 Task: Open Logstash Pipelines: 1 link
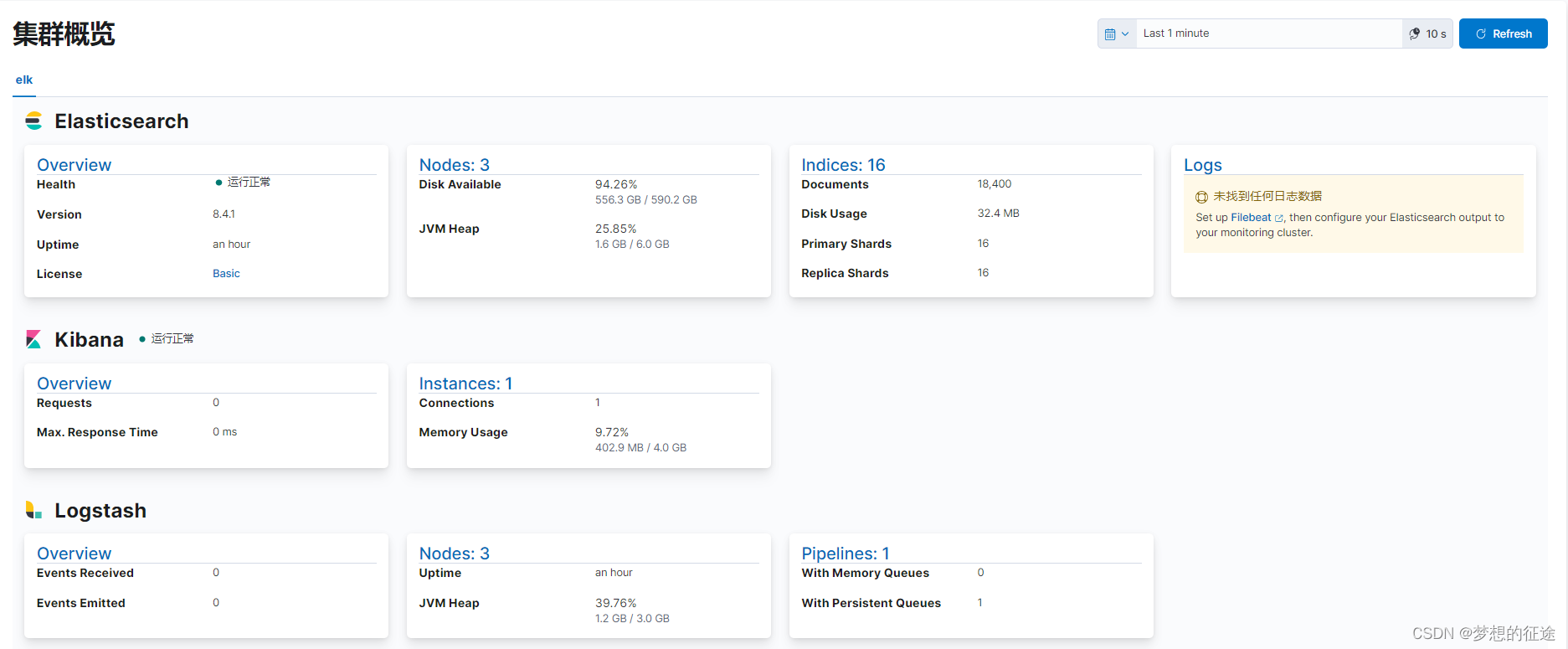(846, 554)
